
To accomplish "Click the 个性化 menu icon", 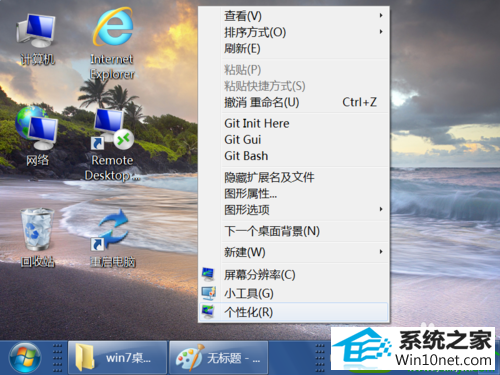I will (209, 312).
